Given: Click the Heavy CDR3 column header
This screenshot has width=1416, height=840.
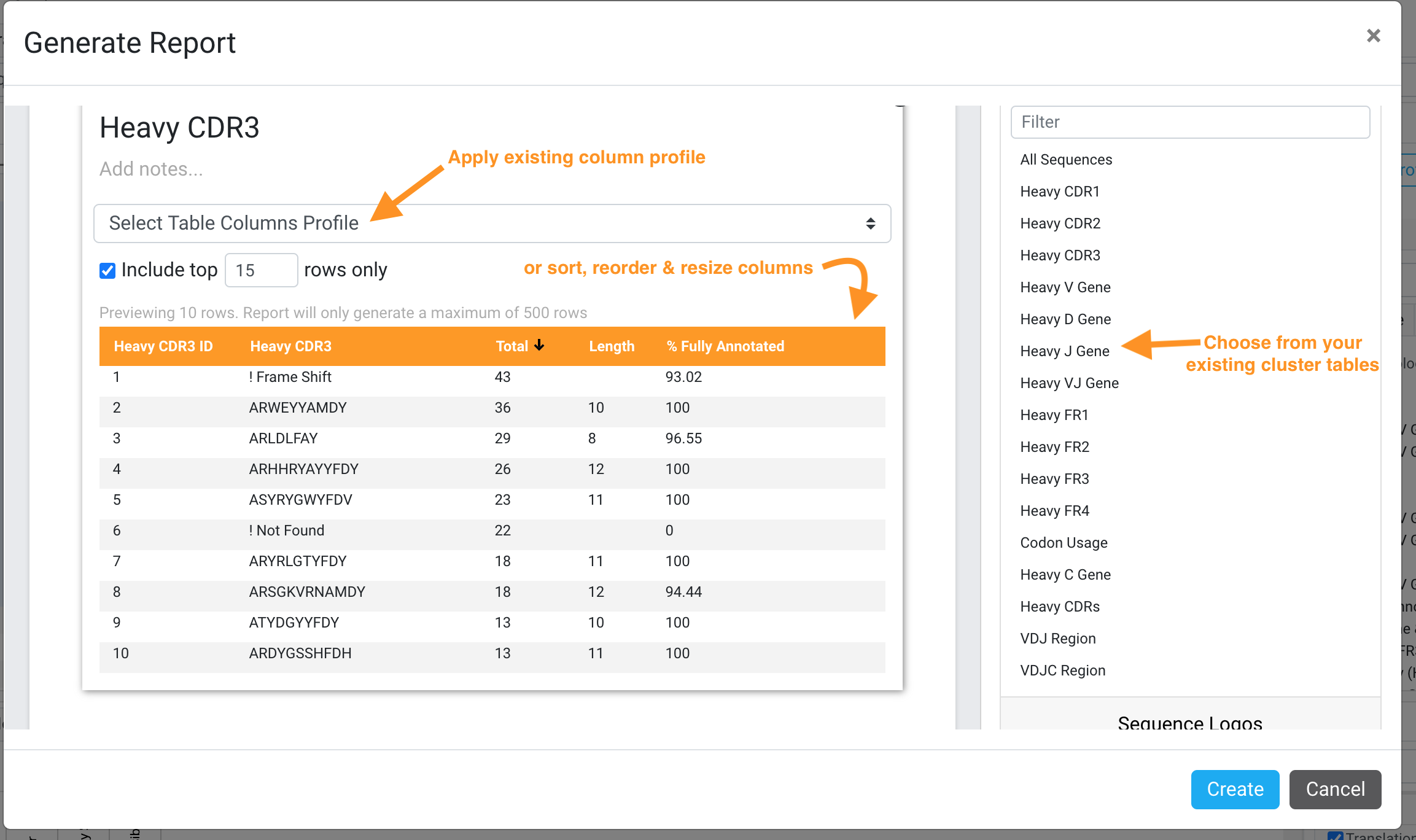Looking at the screenshot, I should point(290,346).
